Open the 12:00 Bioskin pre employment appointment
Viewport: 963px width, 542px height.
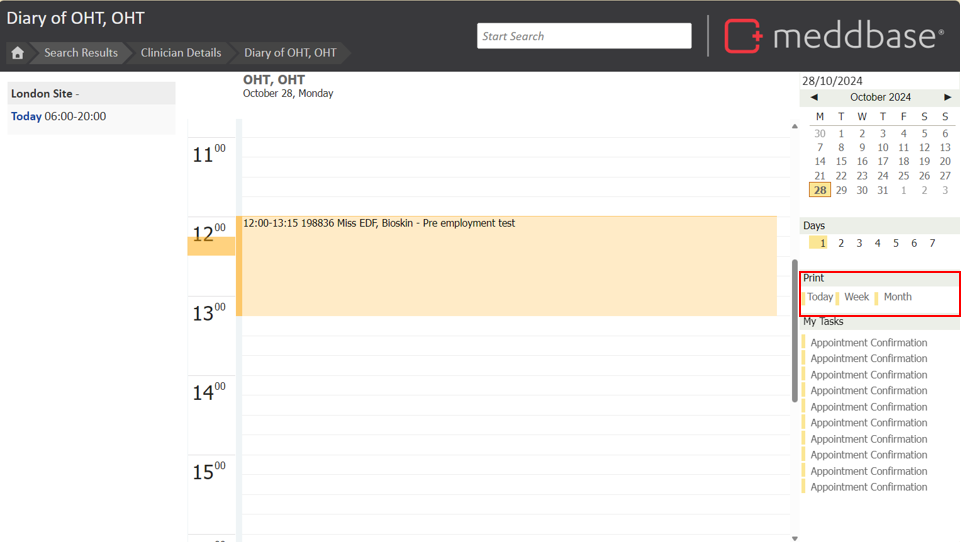[x=506, y=265]
